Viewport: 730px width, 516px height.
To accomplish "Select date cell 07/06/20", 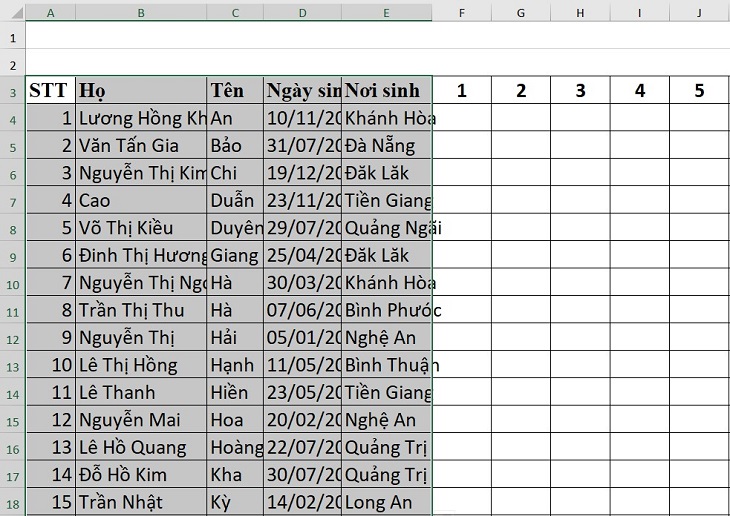I will click(303, 310).
